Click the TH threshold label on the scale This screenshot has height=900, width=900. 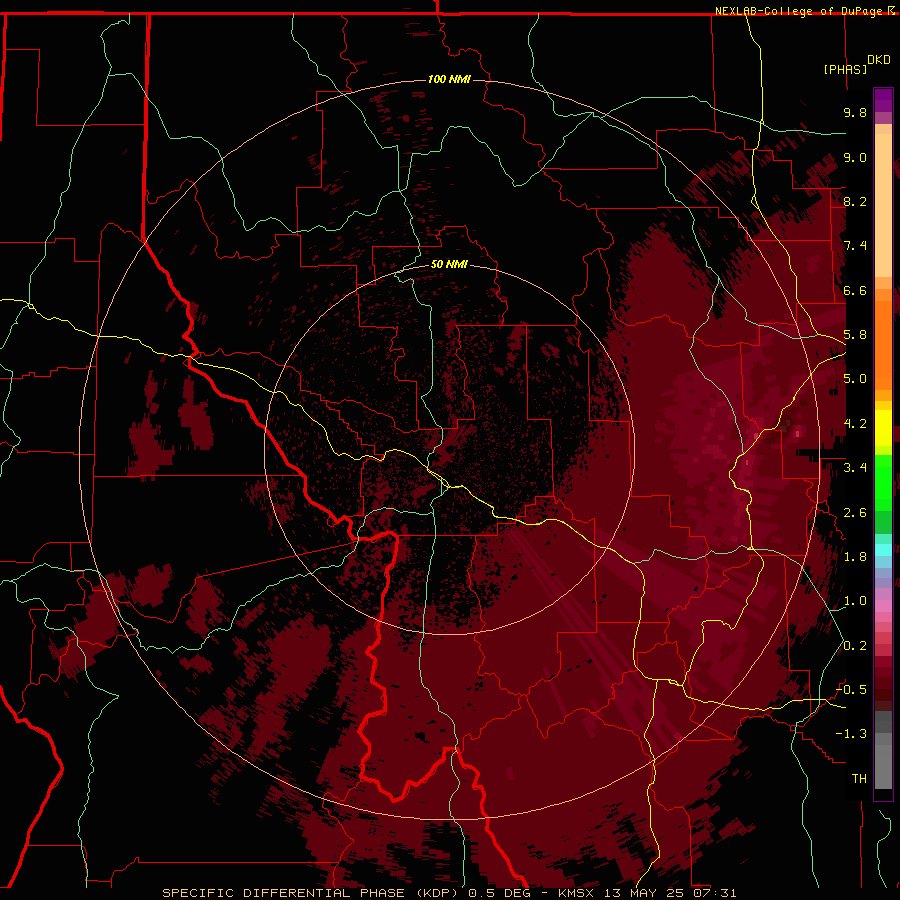pyautogui.click(x=859, y=779)
